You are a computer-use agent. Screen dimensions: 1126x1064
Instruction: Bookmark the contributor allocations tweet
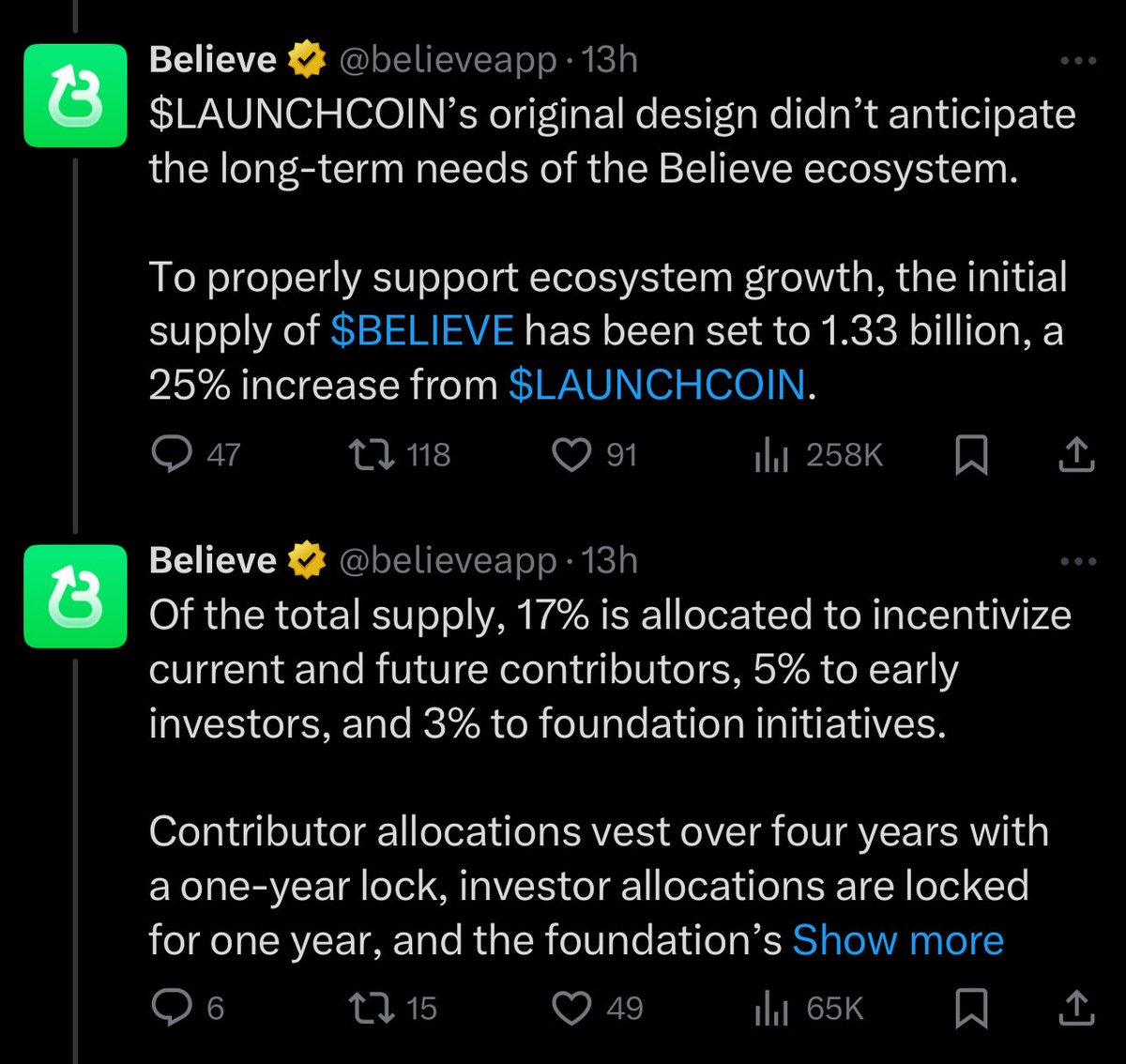tap(971, 1010)
